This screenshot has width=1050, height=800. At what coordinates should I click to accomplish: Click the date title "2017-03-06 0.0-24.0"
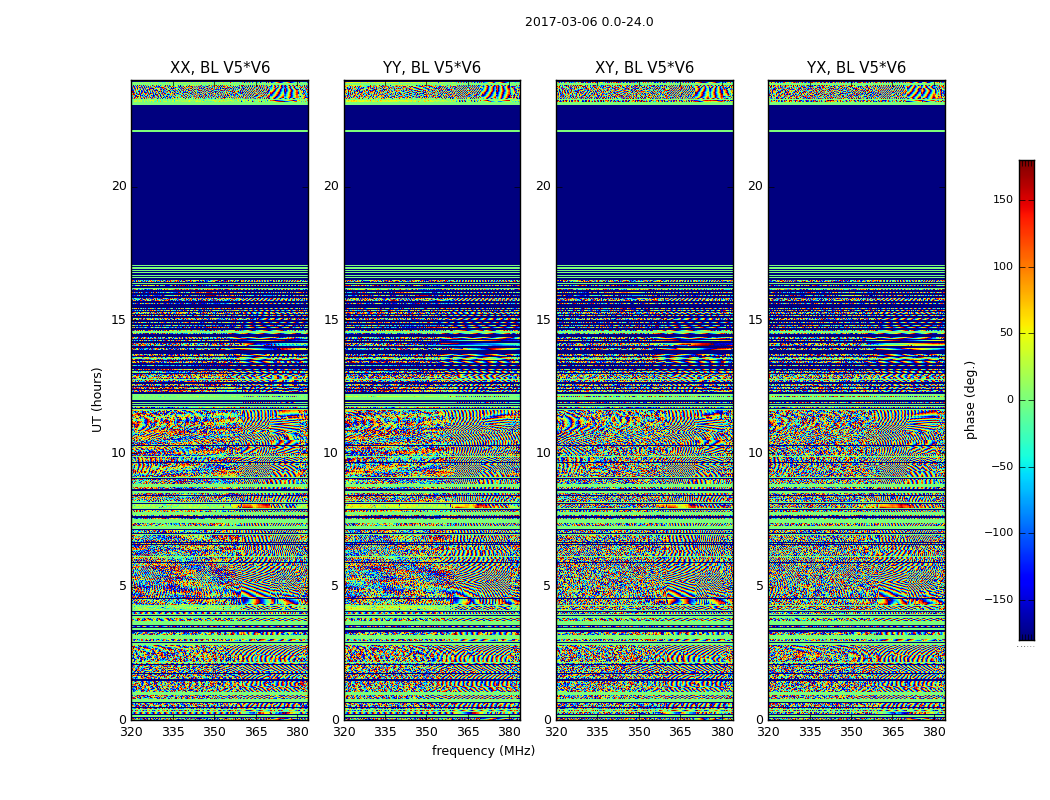pos(589,22)
